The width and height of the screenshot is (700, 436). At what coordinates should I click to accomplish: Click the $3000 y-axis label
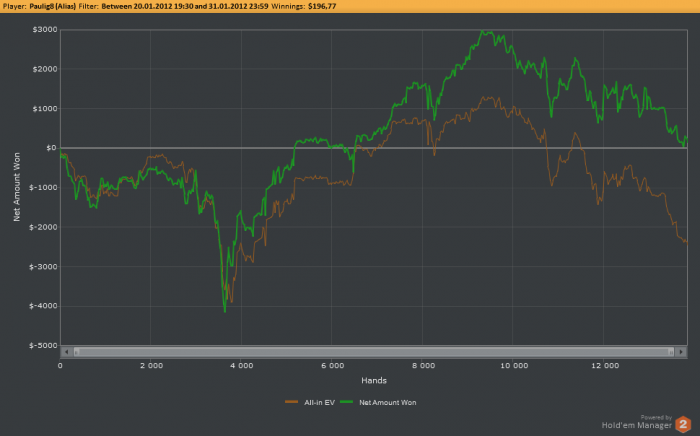[45, 29]
